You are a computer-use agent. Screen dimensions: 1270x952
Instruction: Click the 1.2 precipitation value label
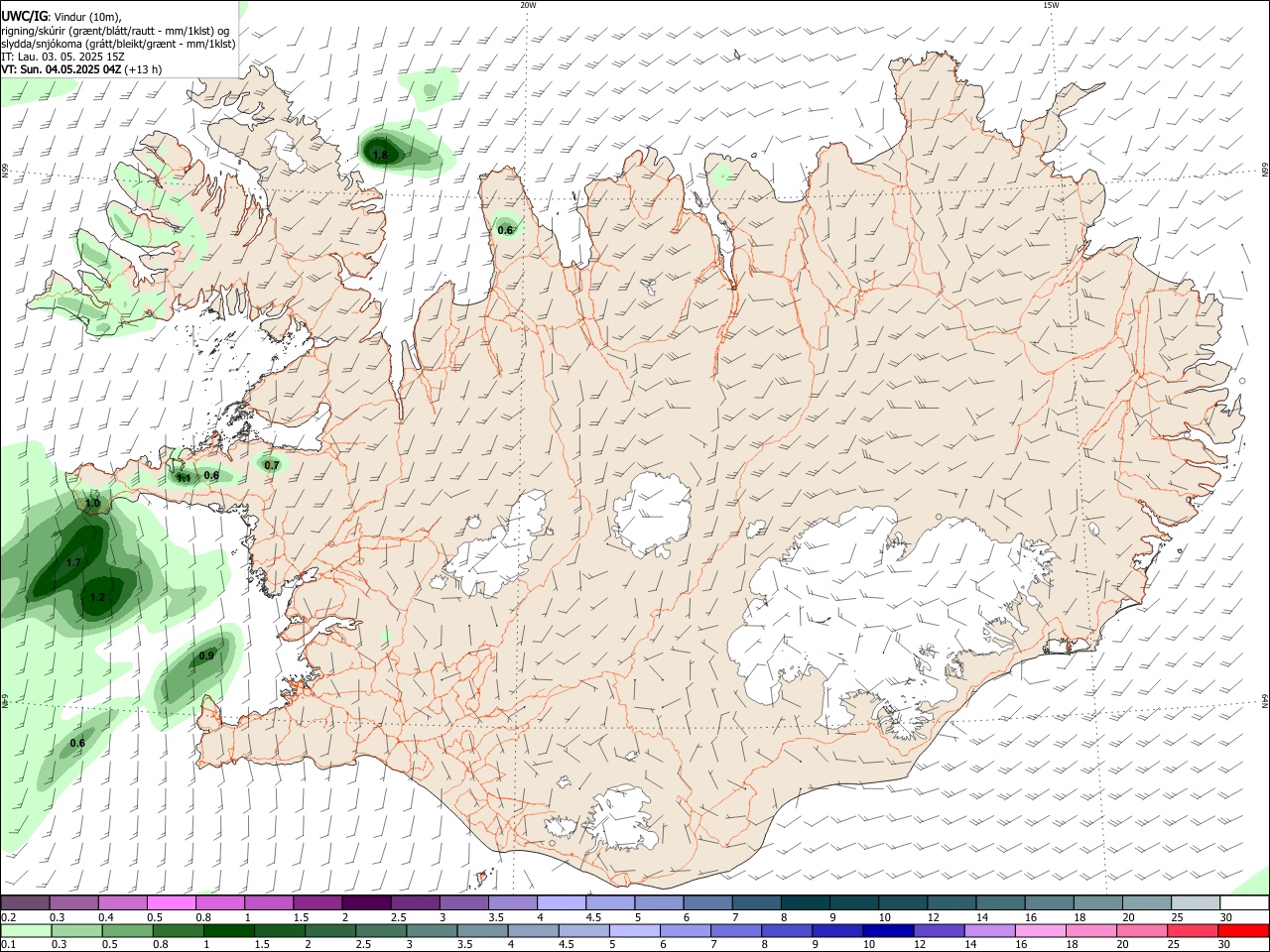(97, 597)
